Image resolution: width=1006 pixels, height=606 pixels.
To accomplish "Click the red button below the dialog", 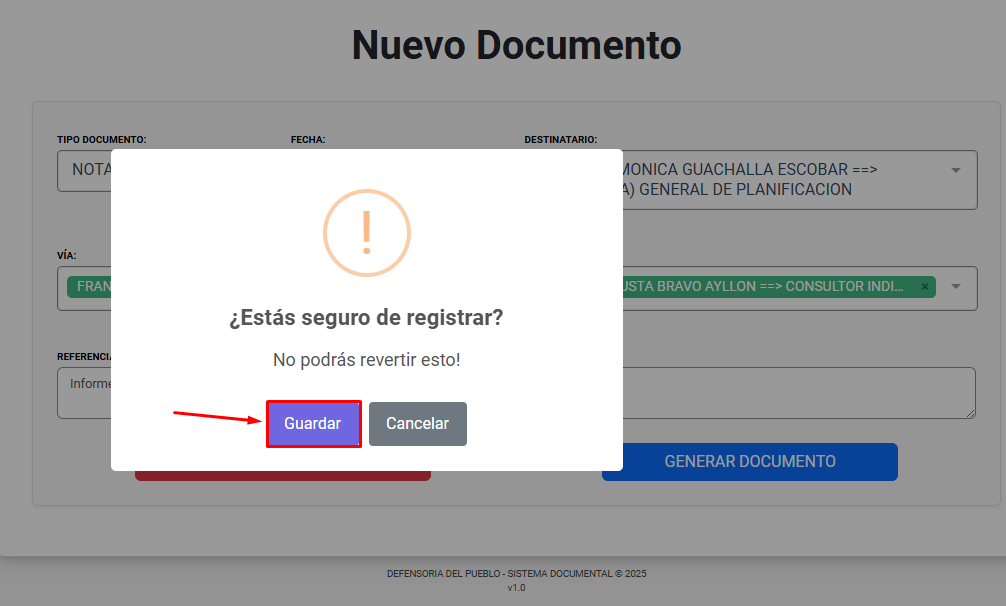I will (x=282, y=476).
